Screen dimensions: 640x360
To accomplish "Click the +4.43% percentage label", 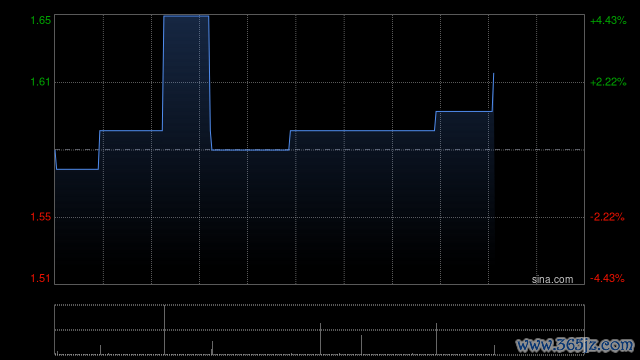I will (608, 20).
